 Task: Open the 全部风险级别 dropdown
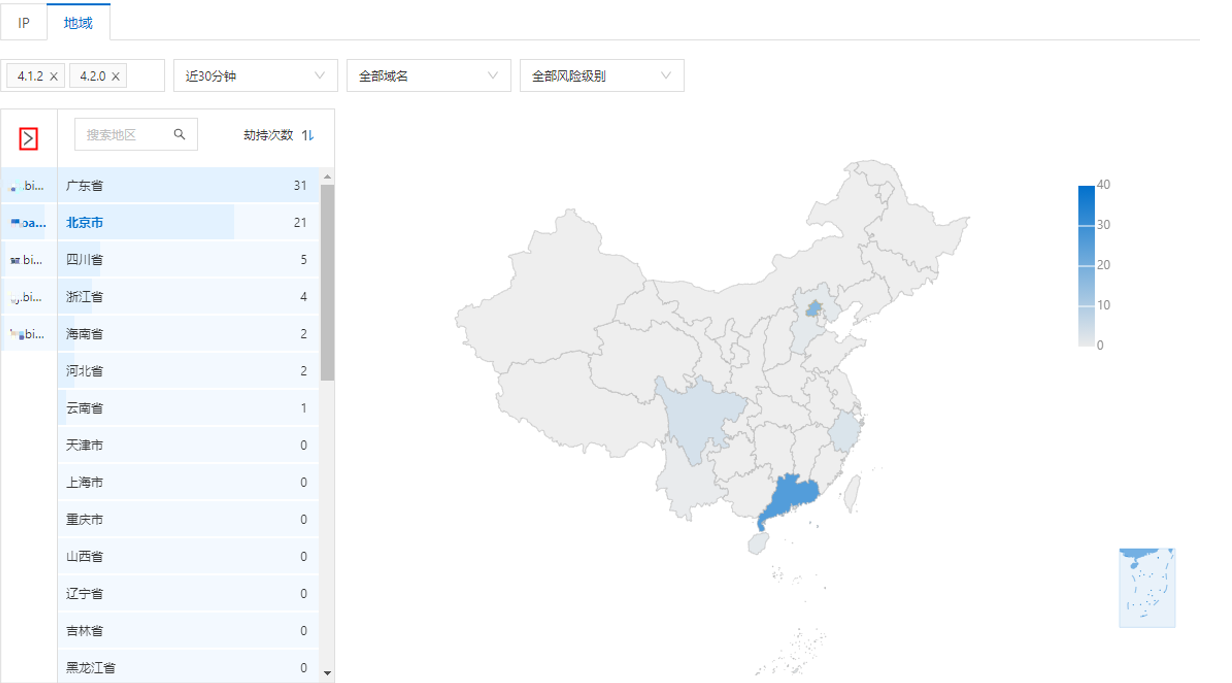click(x=602, y=75)
